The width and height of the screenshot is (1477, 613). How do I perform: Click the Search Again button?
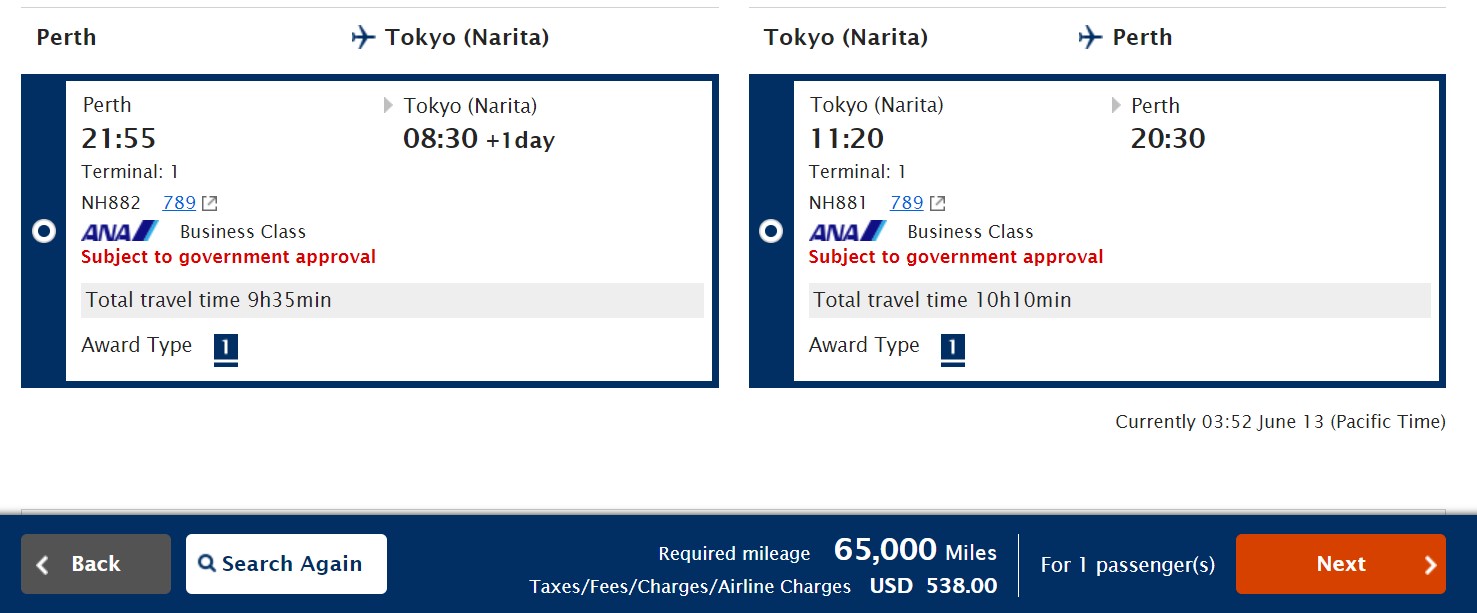(286, 564)
